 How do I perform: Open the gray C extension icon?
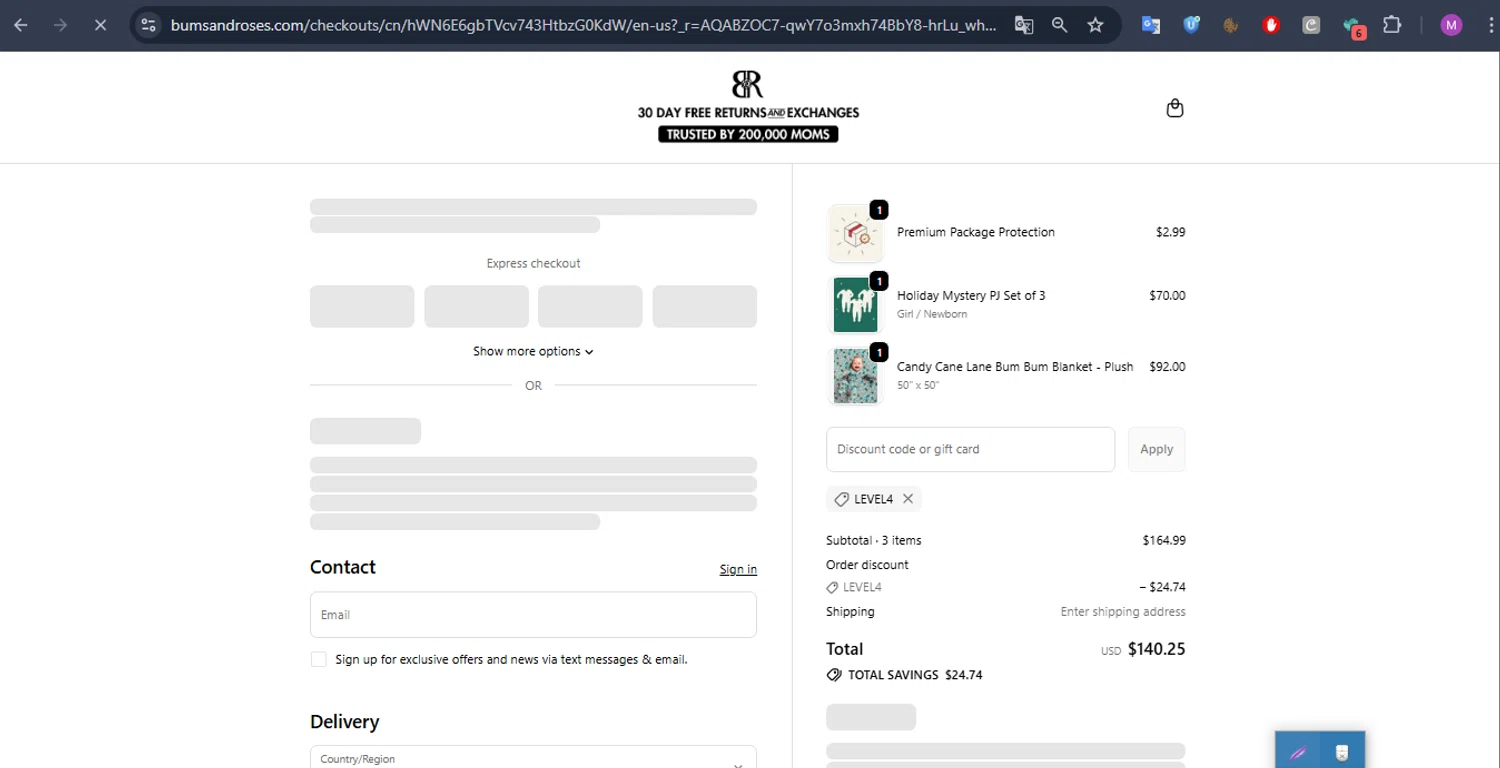click(1311, 25)
